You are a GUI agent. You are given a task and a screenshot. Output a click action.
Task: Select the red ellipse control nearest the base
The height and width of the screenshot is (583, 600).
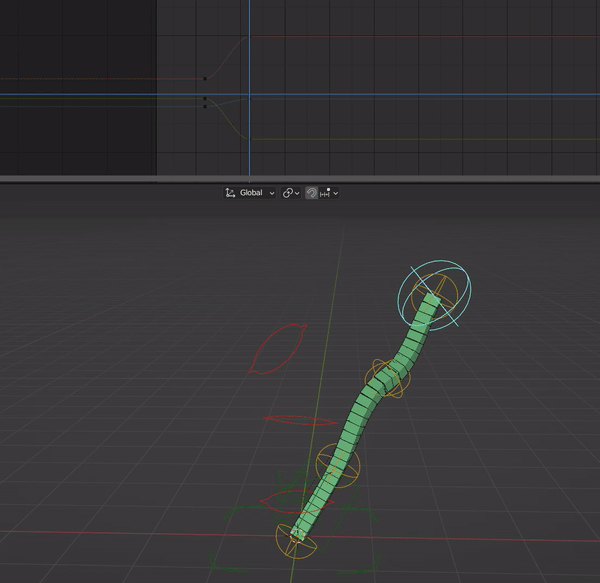(297, 502)
